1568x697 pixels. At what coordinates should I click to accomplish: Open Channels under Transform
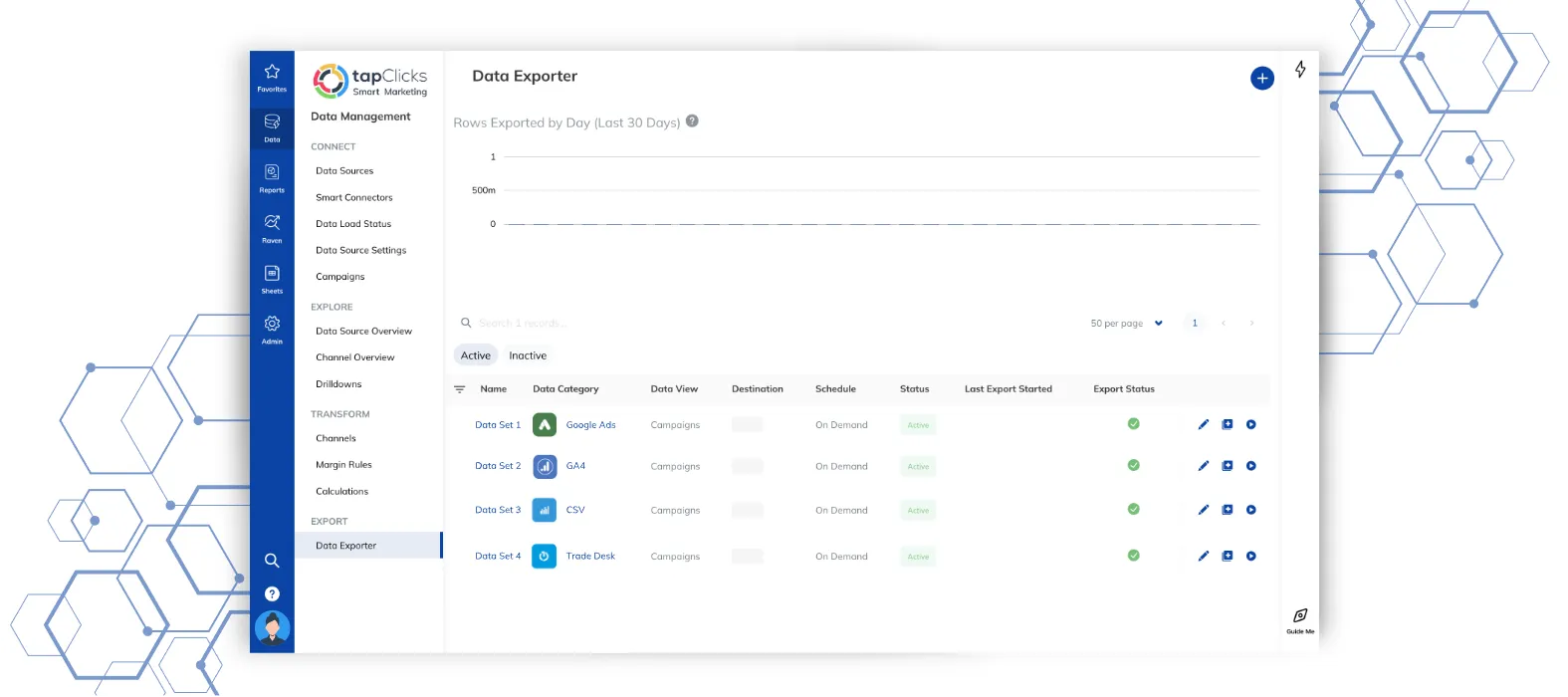point(336,438)
